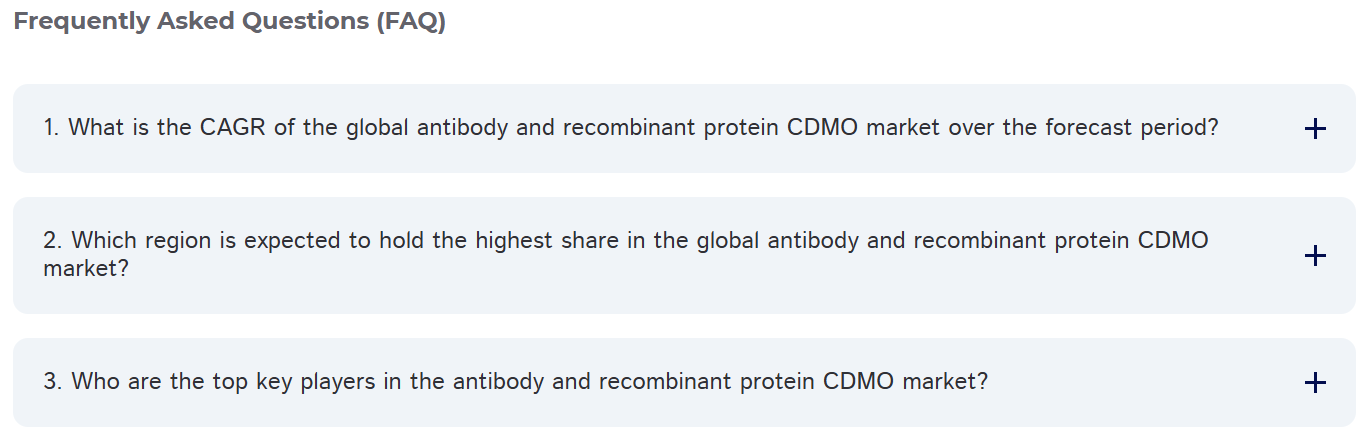1371x442 pixels.
Task: Click the number '2.' of the second FAQ
Action: tap(53, 241)
